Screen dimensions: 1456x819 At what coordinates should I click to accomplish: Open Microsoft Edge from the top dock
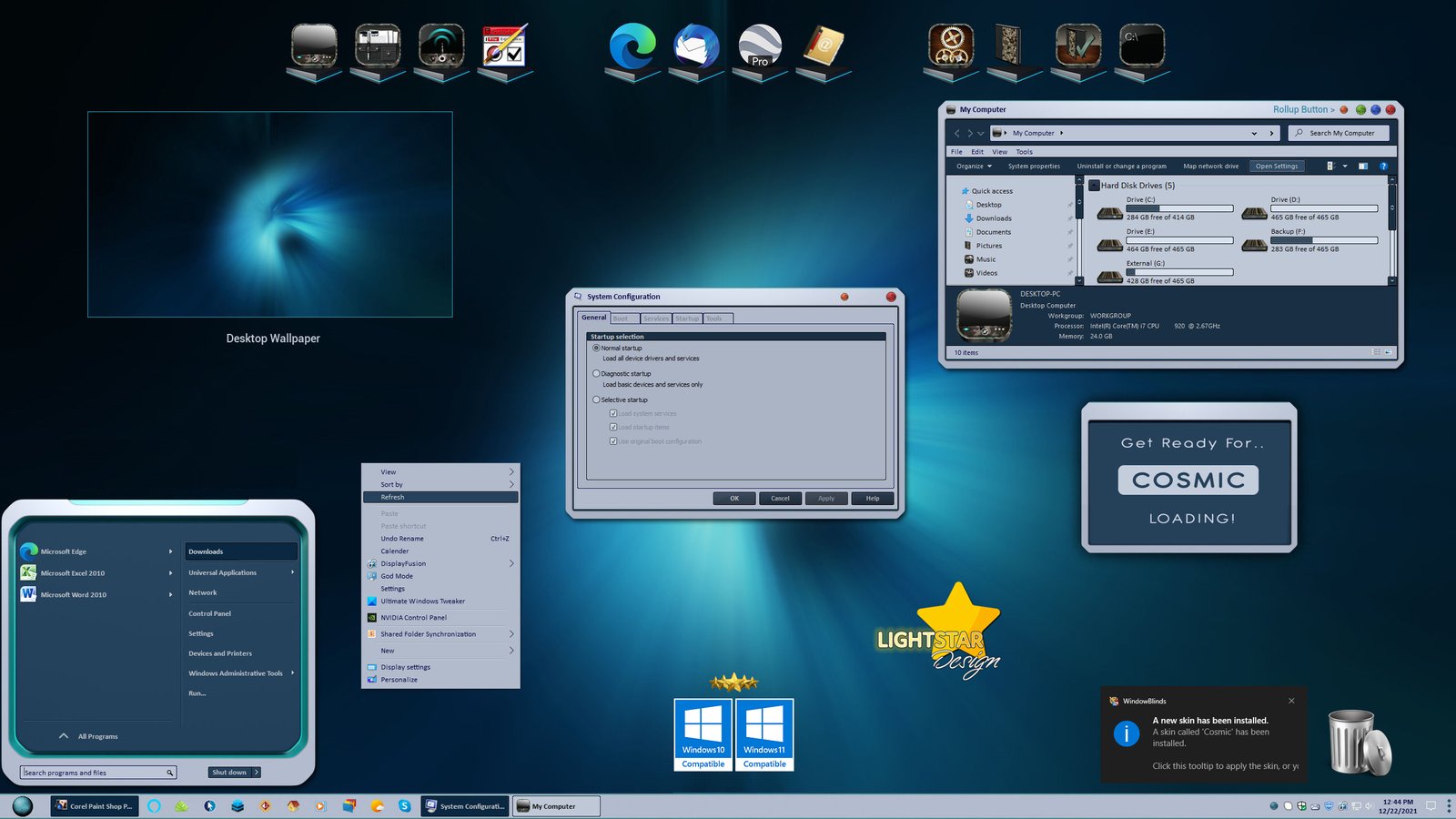pos(632,46)
